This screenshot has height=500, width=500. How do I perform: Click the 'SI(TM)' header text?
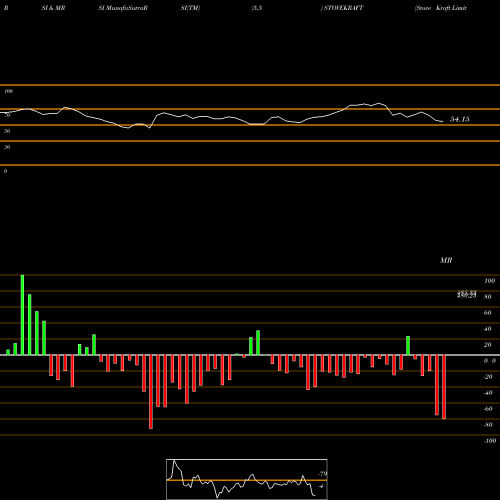tap(190, 8)
